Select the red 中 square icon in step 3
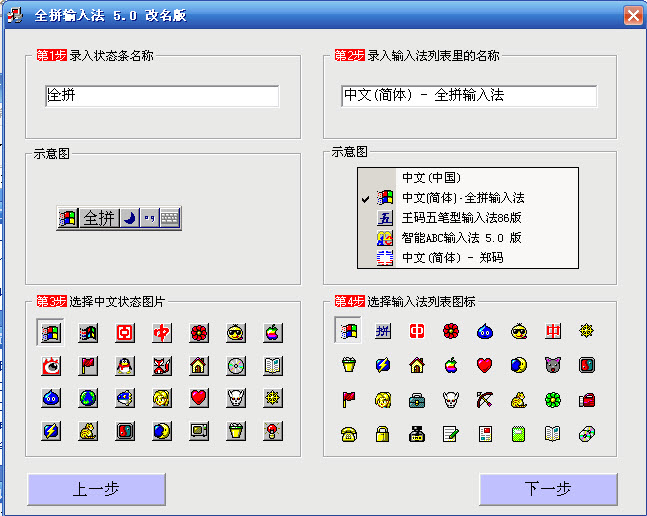 (x=125, y=332)
